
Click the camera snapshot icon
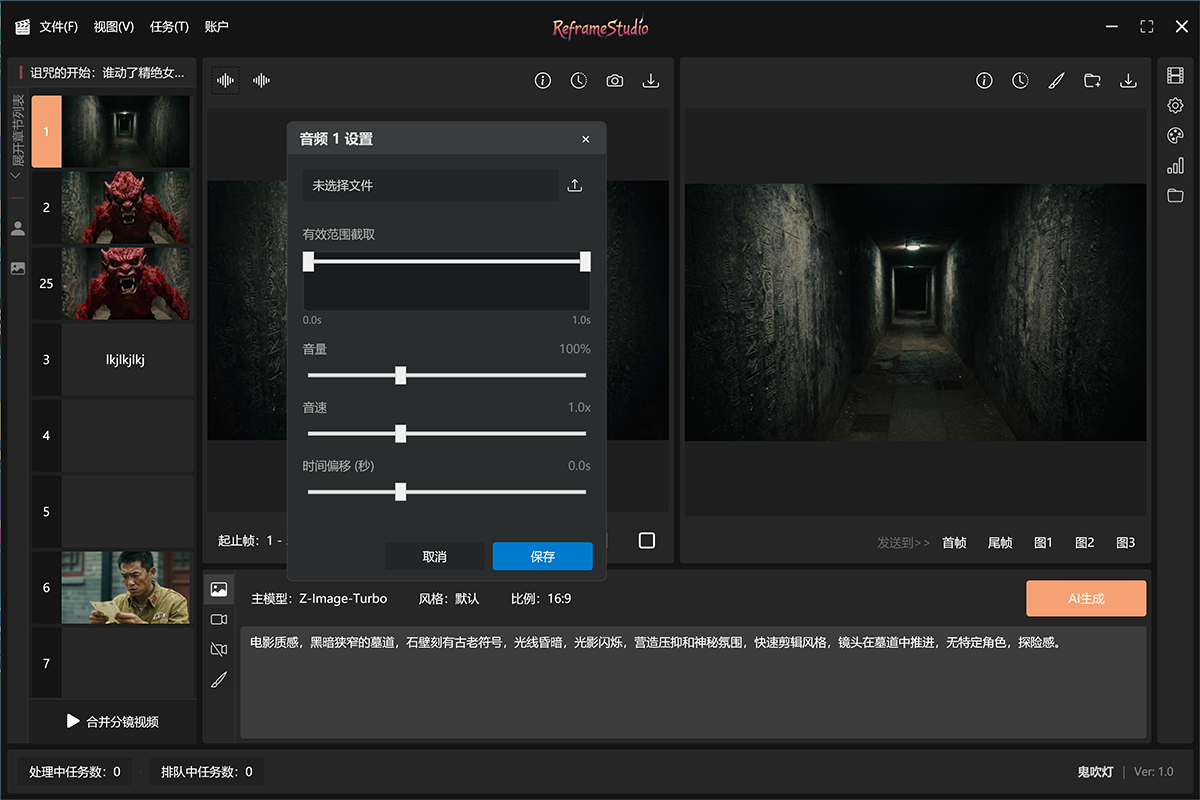(x=615, y=81)
